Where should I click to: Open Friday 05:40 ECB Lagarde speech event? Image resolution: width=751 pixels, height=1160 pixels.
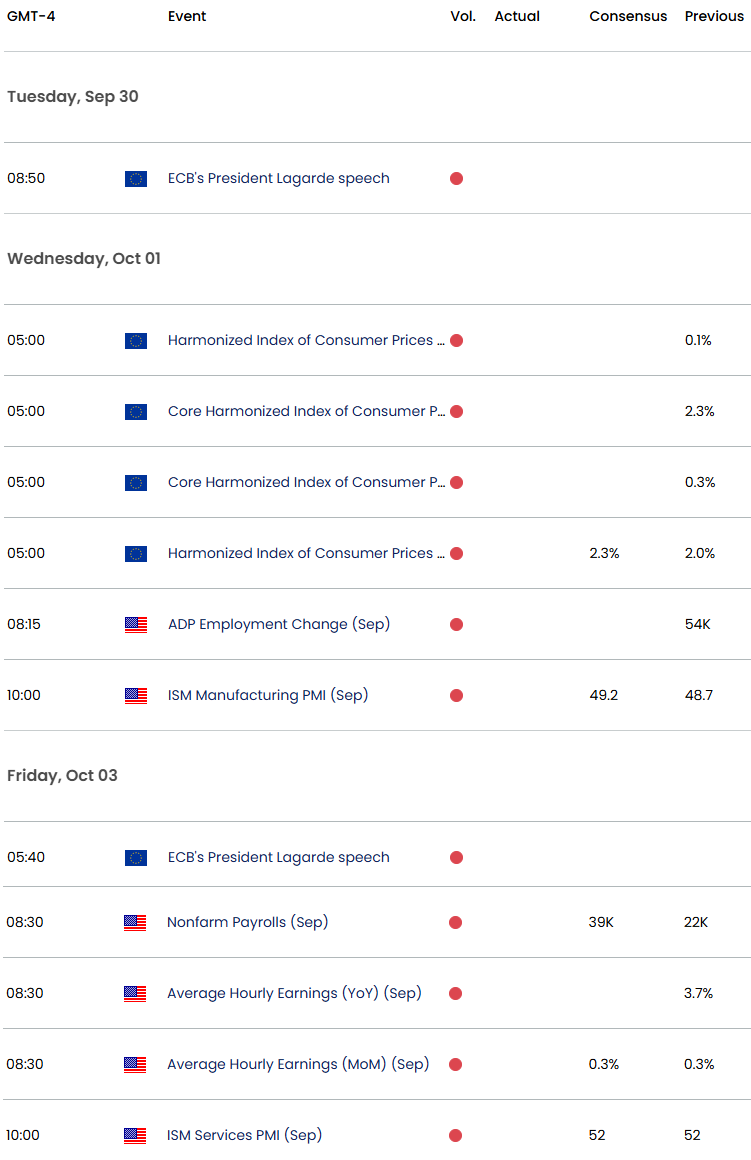[x=278, y=857]
